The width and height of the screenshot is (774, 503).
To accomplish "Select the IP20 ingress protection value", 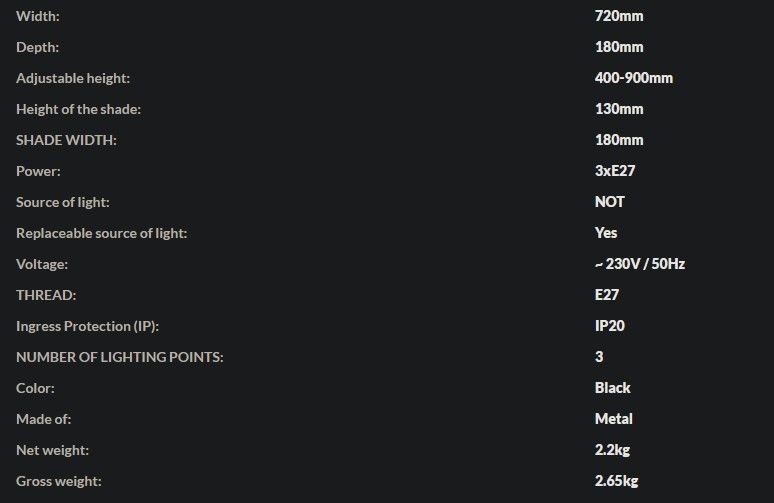I will click(x=610, y=326).
